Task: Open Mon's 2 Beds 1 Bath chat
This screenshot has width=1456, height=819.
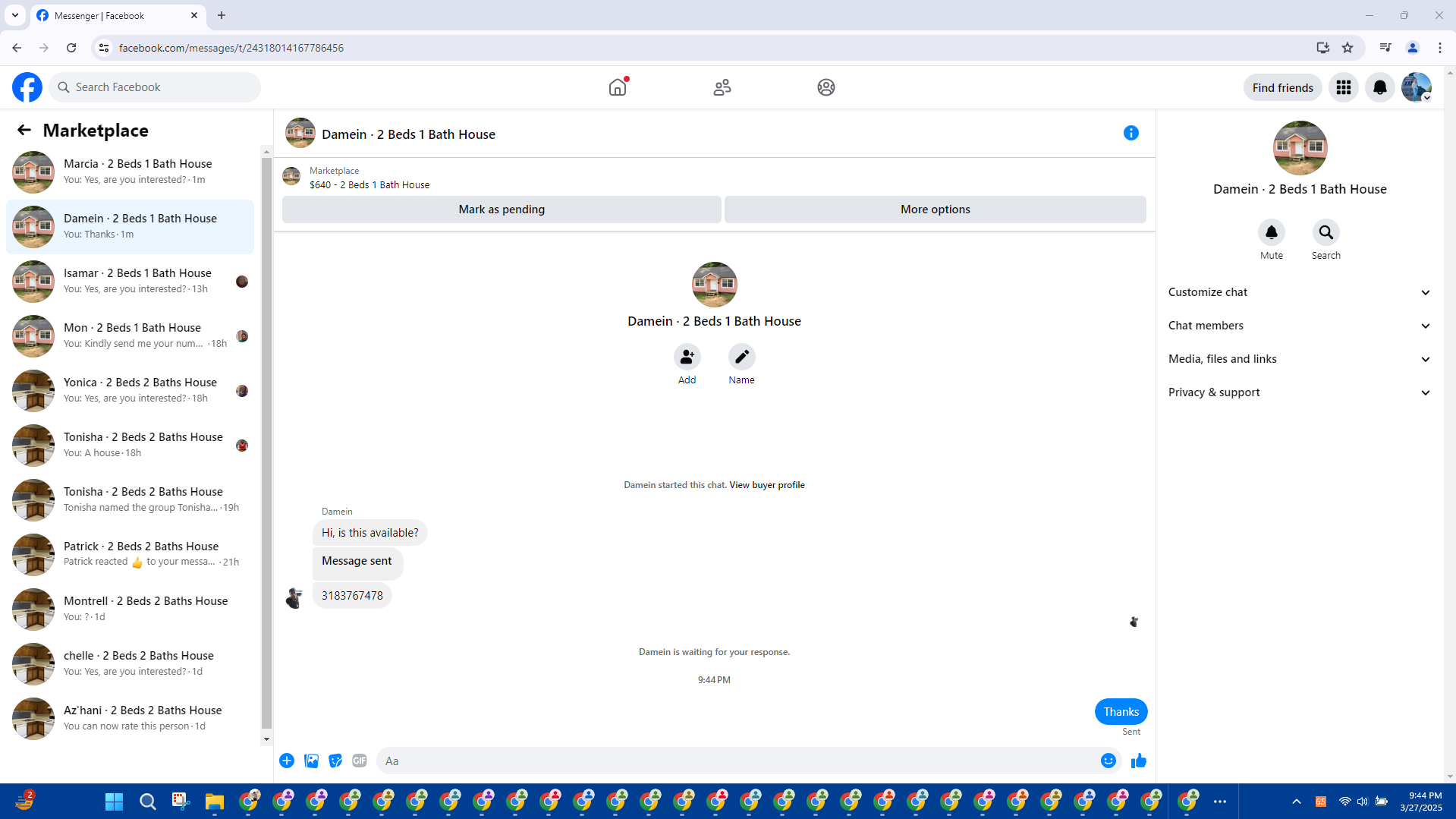Action: (131, 336)
